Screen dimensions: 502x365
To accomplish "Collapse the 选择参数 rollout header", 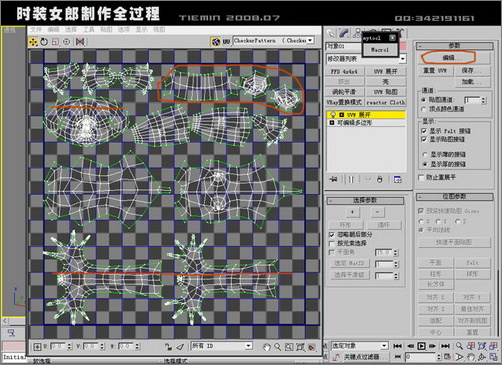I will pyautogui.click(x=365, y=200).
